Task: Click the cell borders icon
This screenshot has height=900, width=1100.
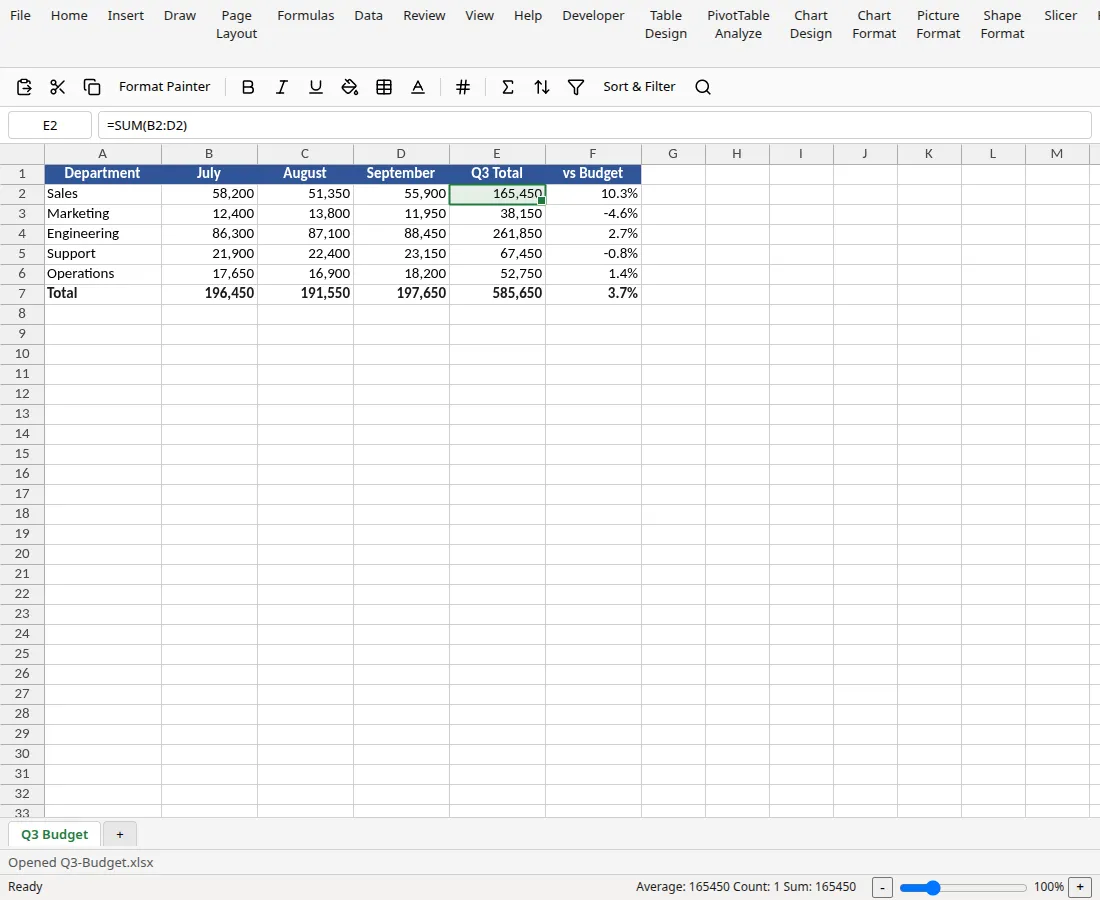Action: coord(384,87)
